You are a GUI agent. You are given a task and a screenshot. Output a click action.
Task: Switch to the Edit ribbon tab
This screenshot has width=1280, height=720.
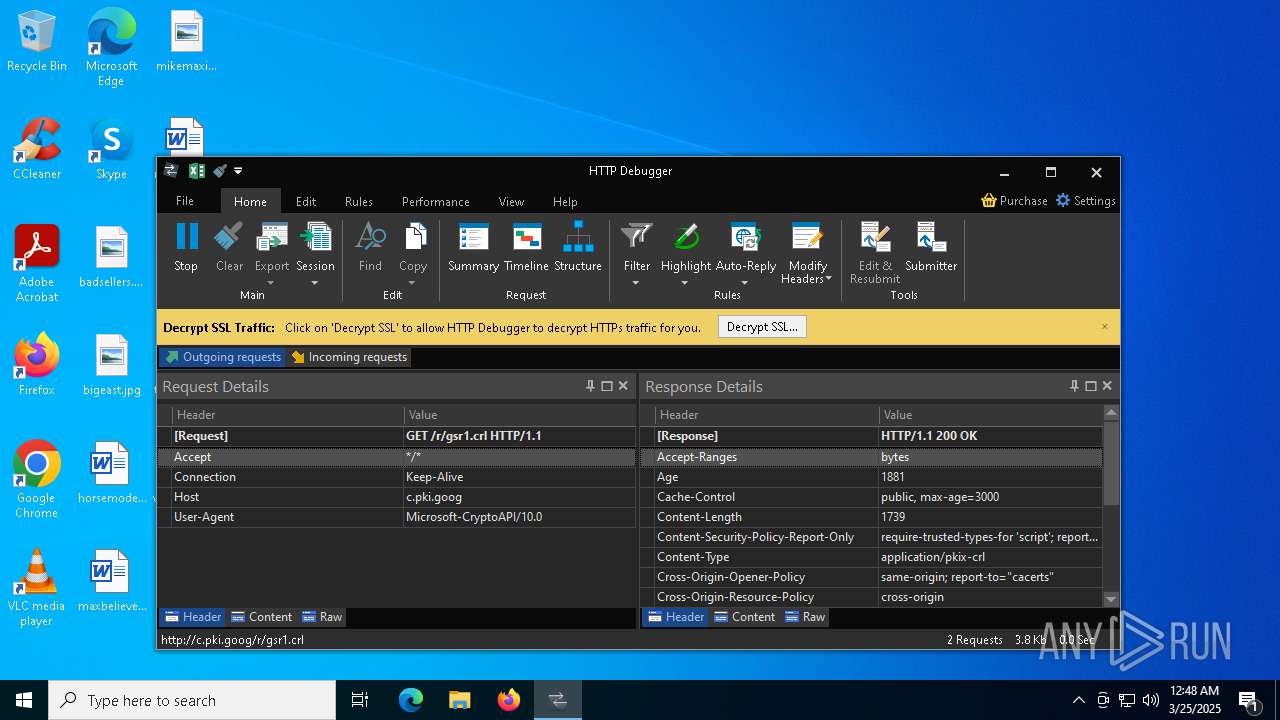tap(306, 201)
